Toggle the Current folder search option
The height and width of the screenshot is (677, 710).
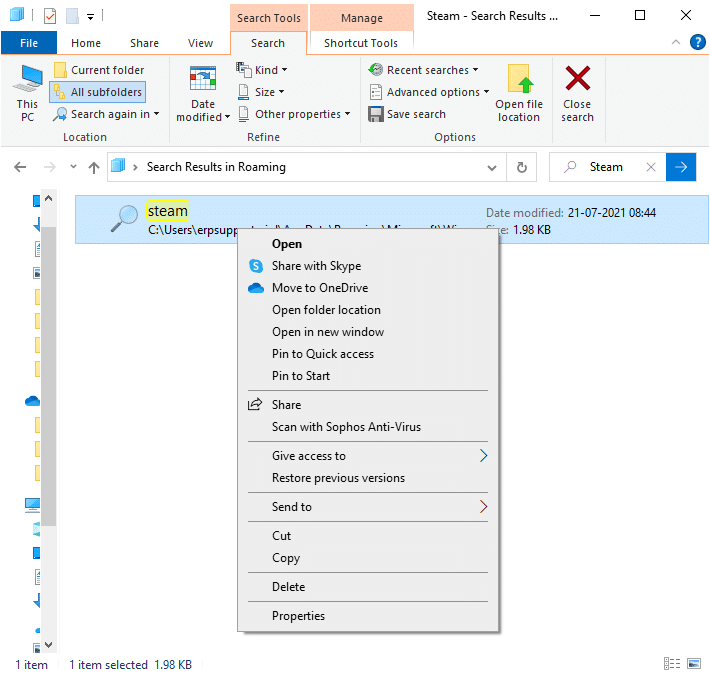coord(98,70)
